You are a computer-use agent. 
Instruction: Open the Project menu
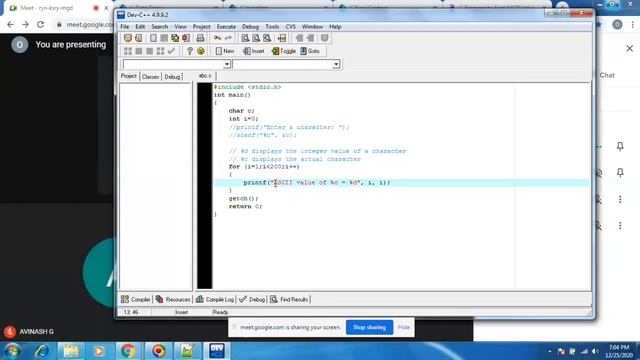point(201,27)
